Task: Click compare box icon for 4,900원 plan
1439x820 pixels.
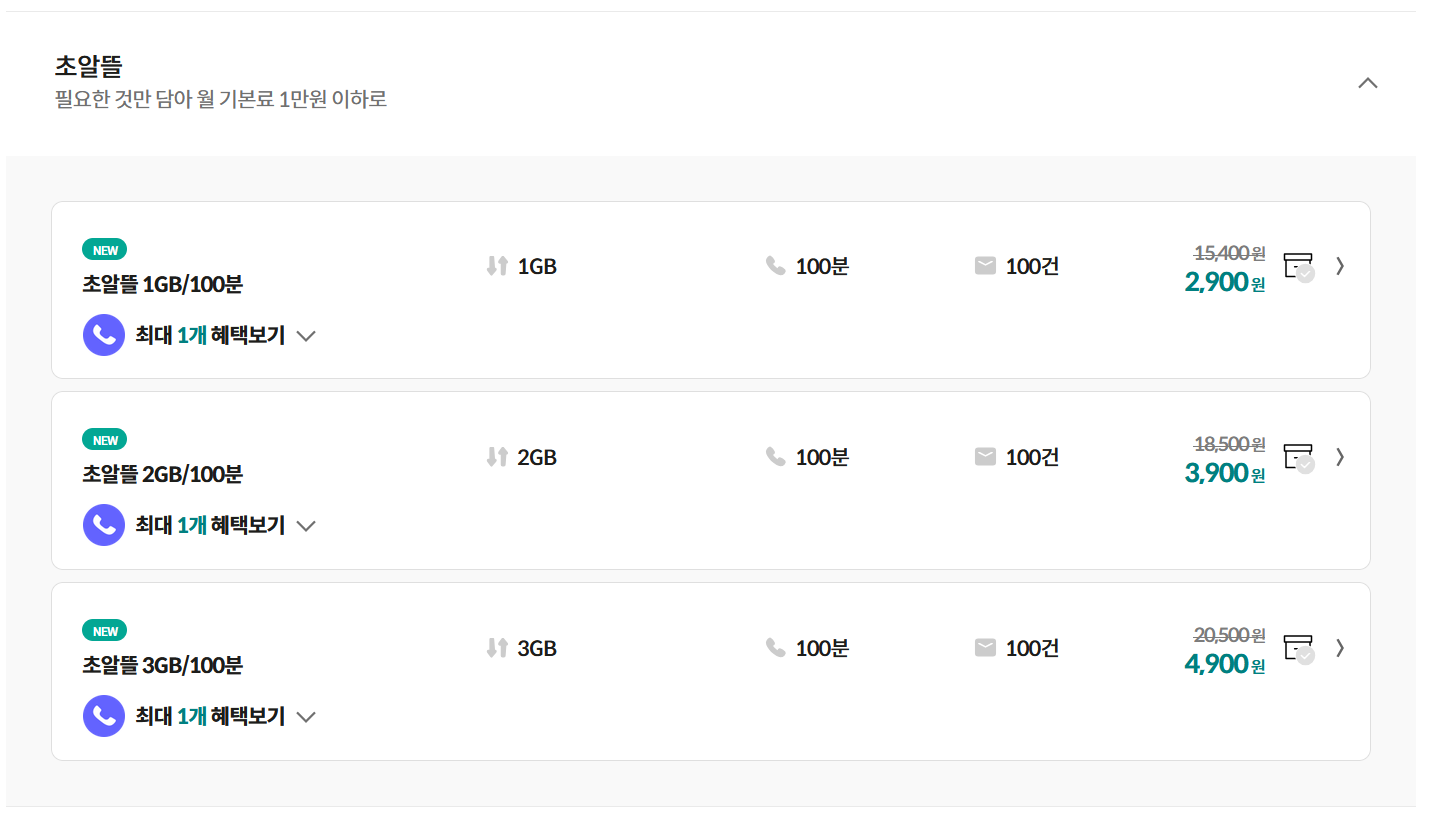Action: pos(1298,648)
